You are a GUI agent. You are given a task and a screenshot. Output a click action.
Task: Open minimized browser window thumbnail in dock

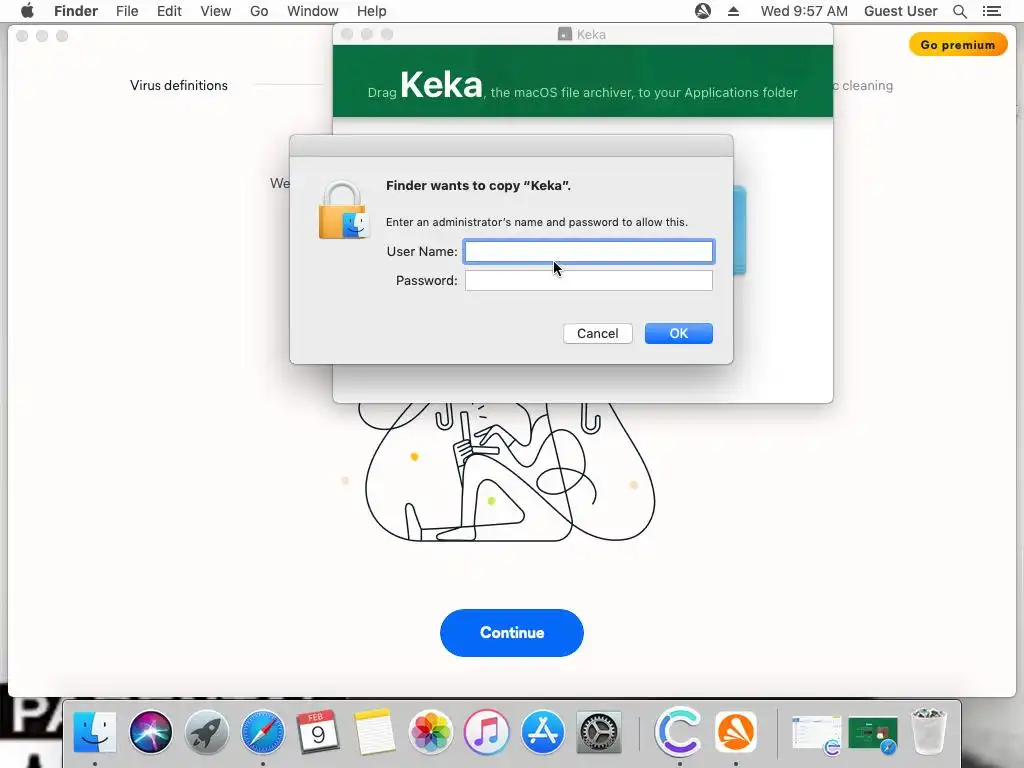point(816,734)
